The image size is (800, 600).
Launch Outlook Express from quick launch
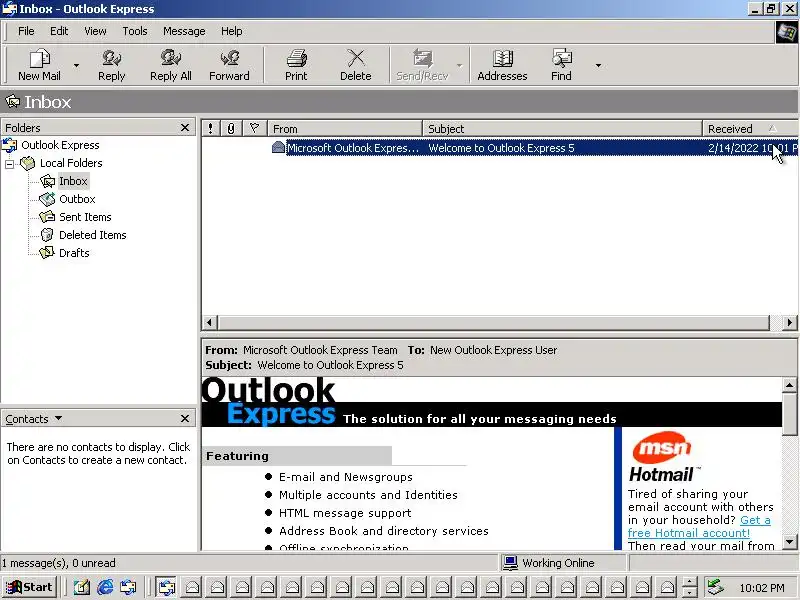pos(129,587)
